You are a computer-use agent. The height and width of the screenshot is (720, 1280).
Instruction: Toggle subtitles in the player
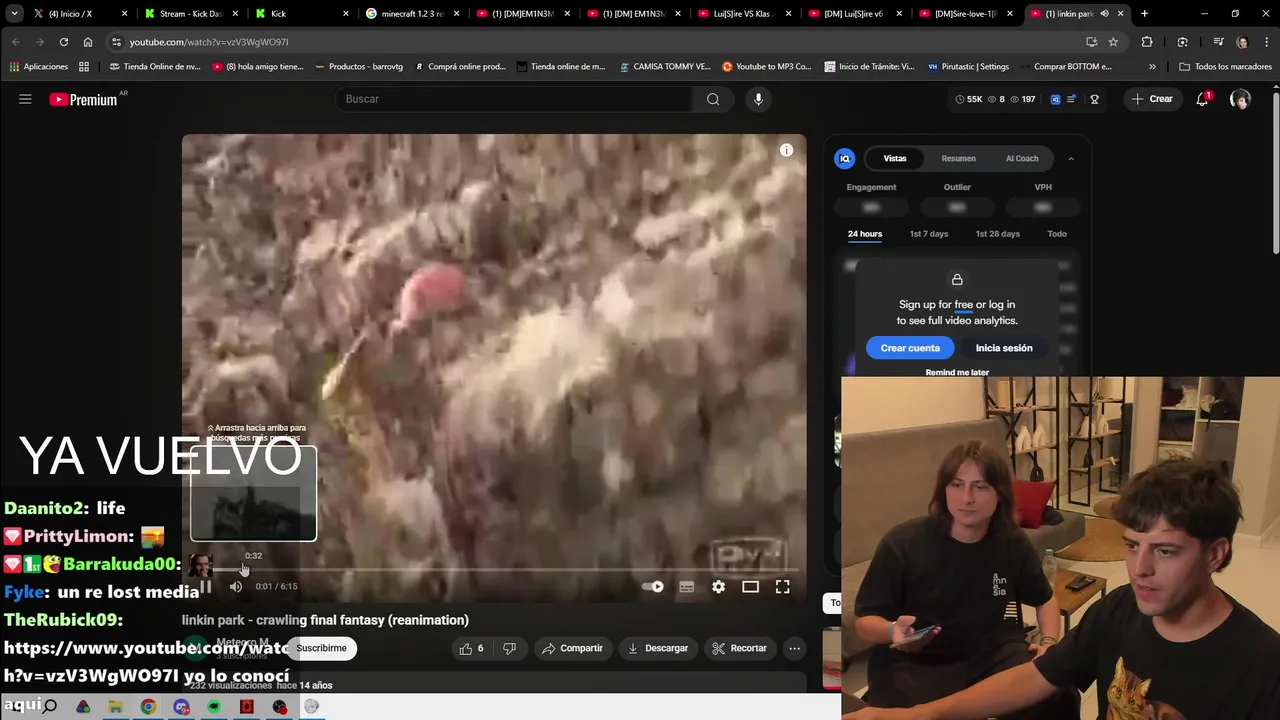[x=686, y=587]
